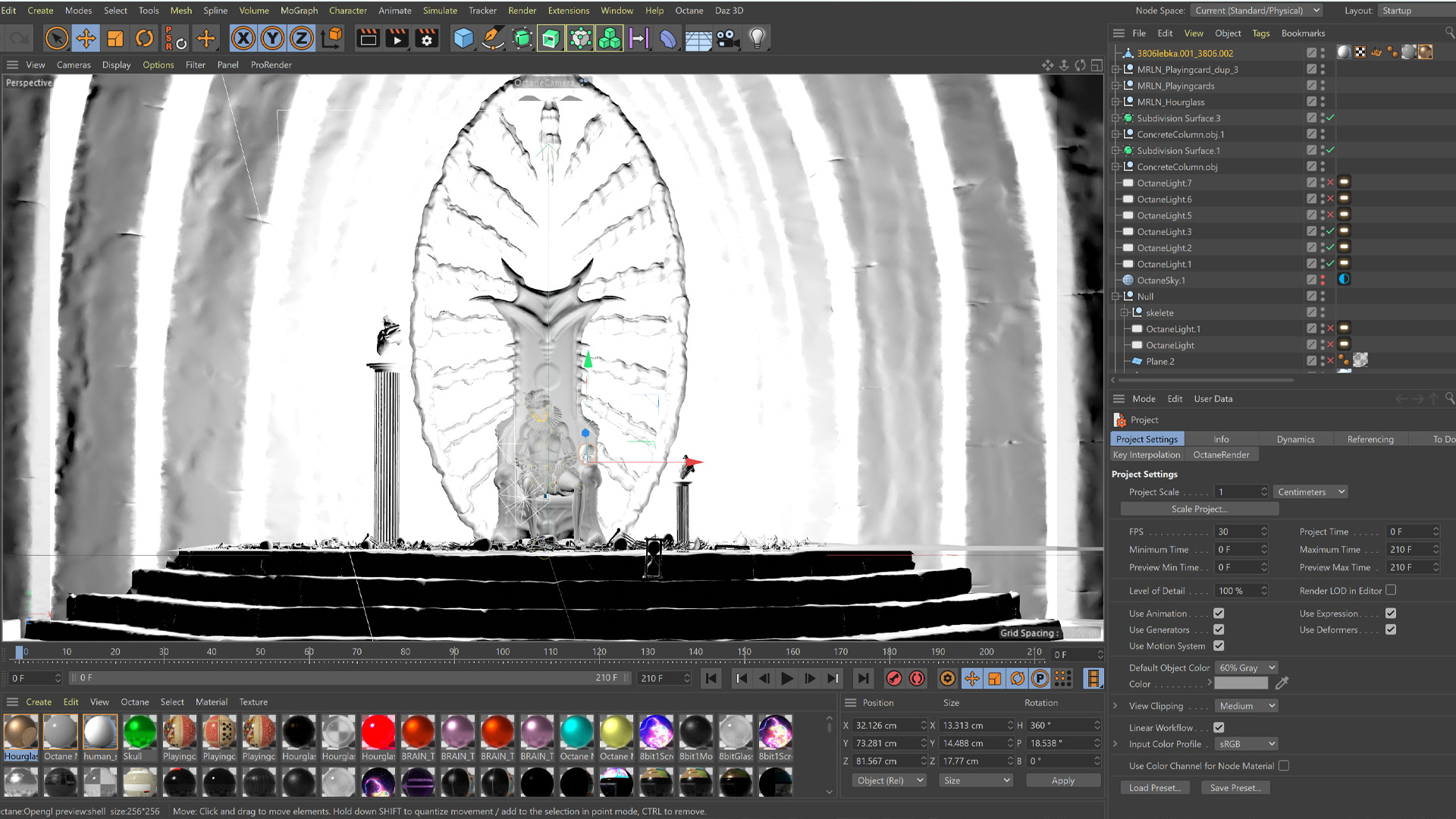Click the Apply button in coordinates
The width and height of the screenshot is (1456, 819).
coord(1062,780)
